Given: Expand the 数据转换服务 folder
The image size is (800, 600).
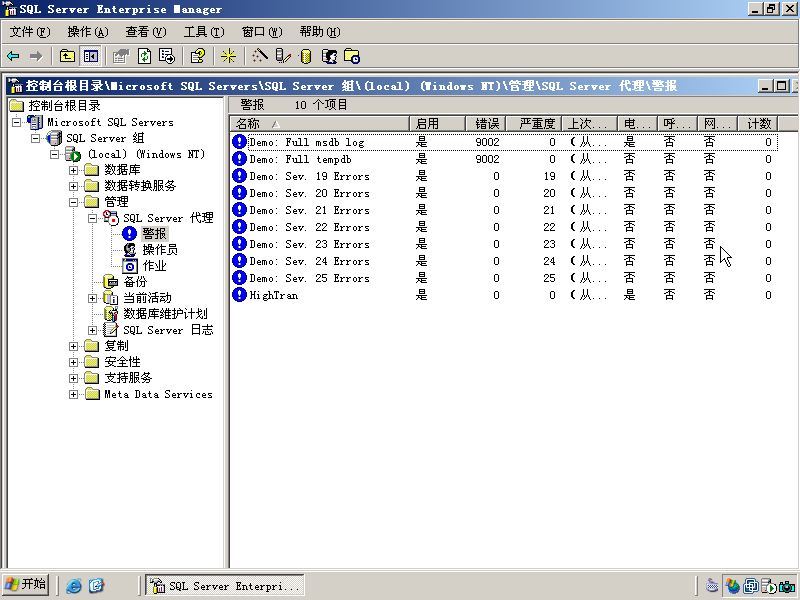Looking at the screenshot, I should 73,186.
